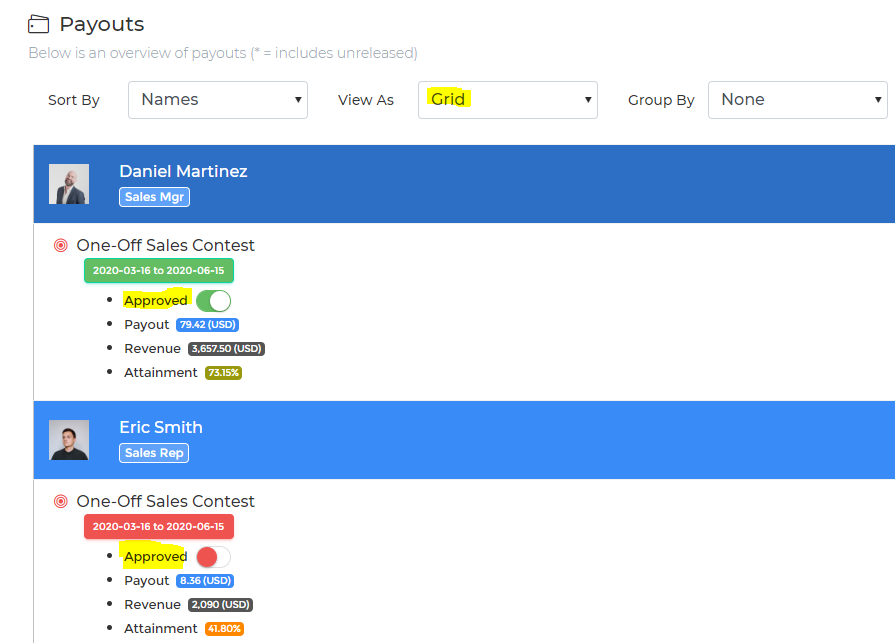Screen dimensions: 895x643
Task: Enable Eric's Approved toggle
Action: tap(210, 556)
